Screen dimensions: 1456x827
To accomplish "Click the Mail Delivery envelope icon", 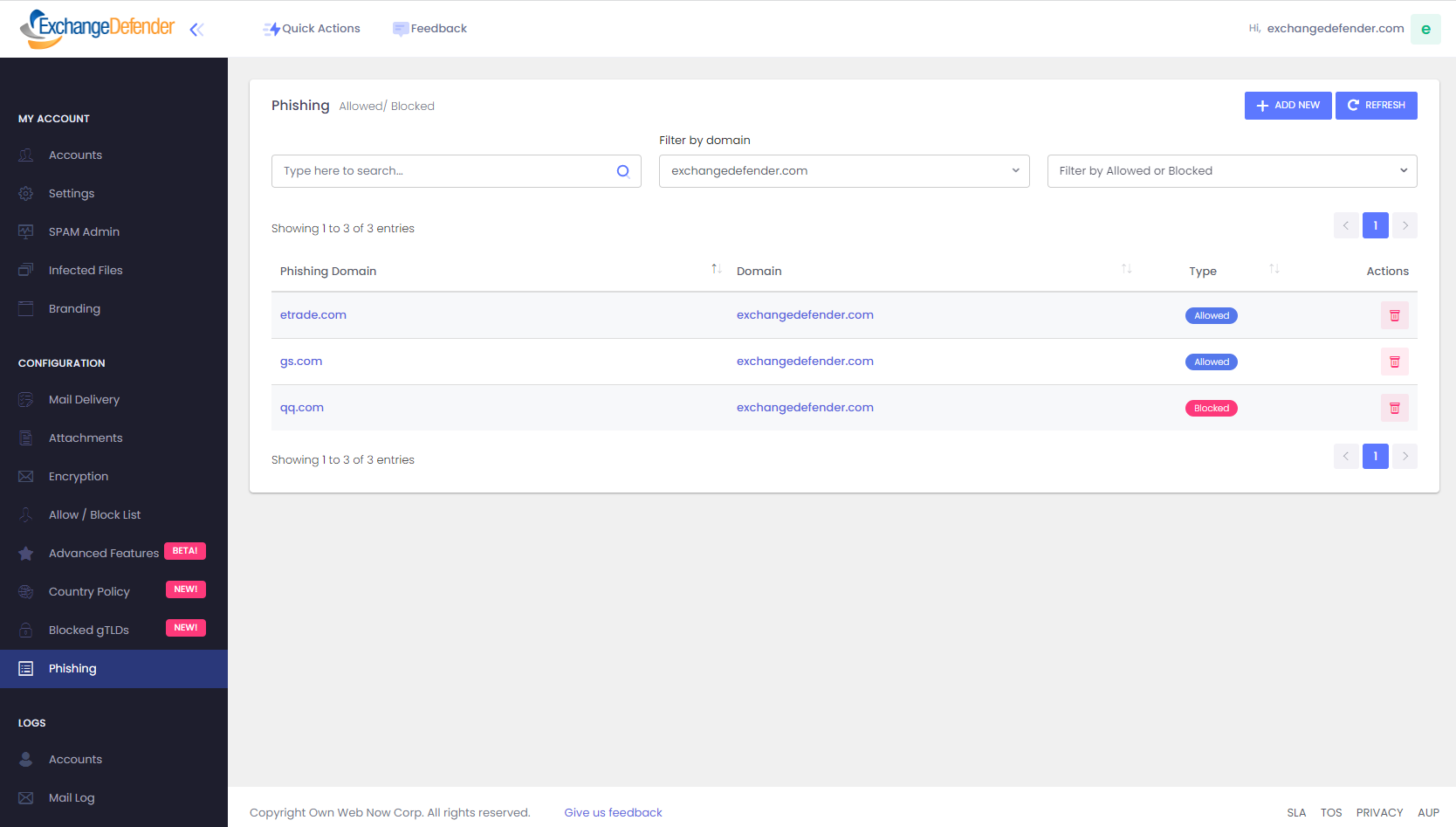I will click(x=26, y=399).
